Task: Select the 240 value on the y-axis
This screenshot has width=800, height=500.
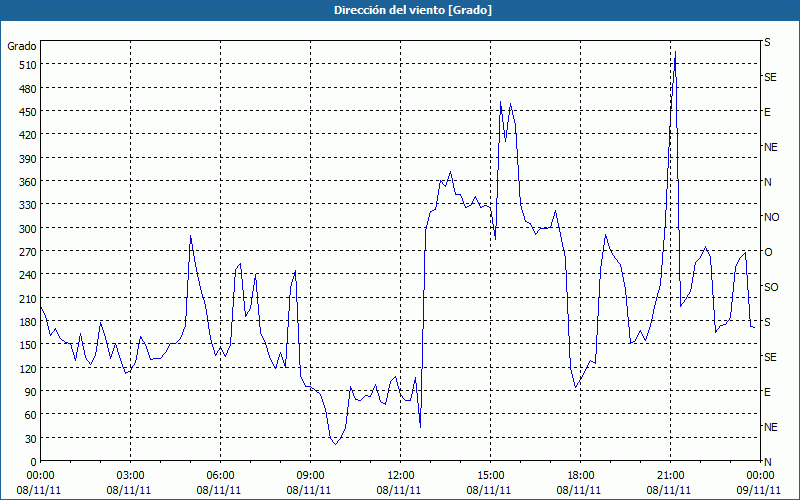Action: (28, 274)
